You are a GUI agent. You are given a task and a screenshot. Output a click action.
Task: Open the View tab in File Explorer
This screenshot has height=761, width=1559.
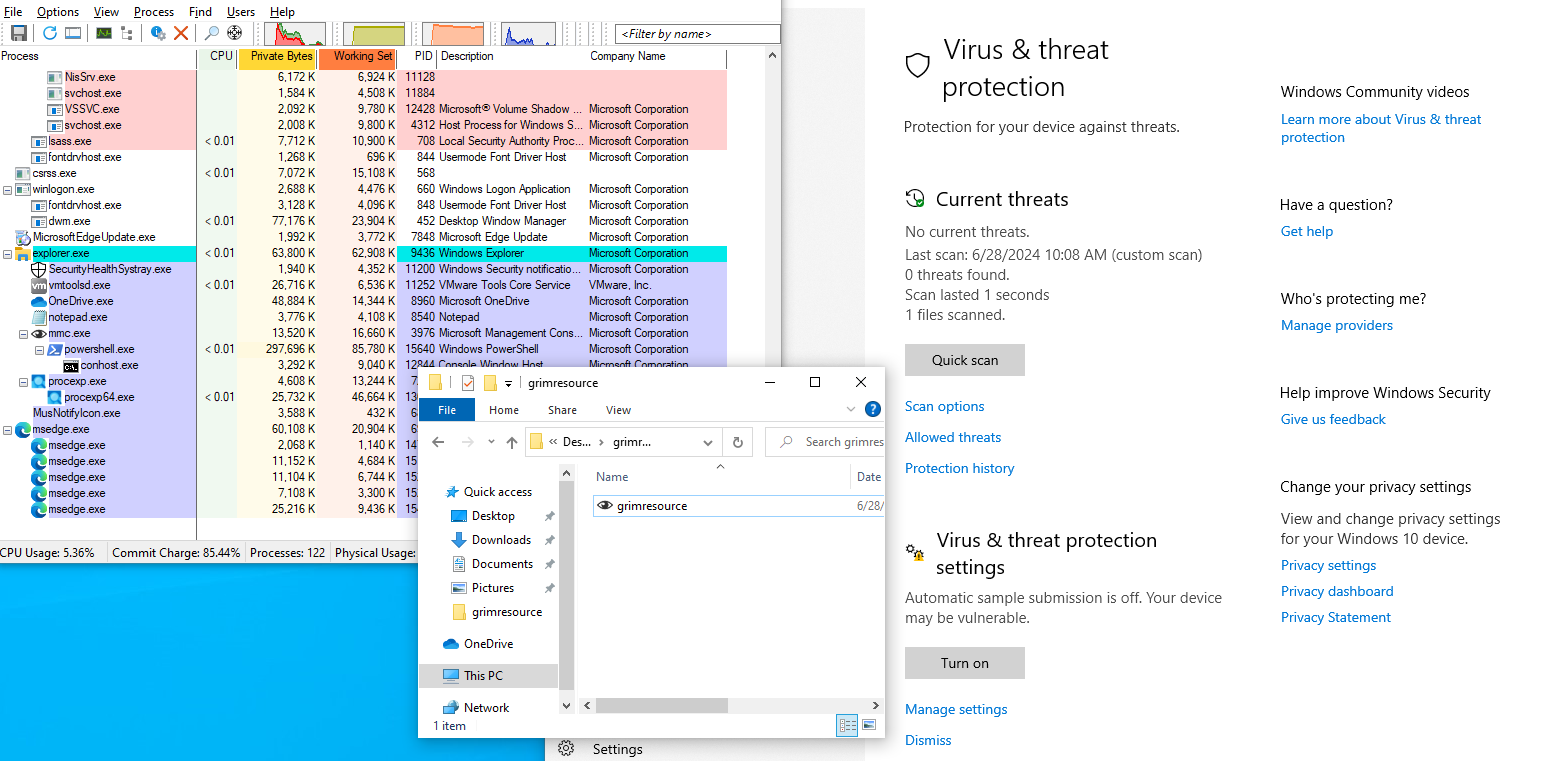point(618,410)
